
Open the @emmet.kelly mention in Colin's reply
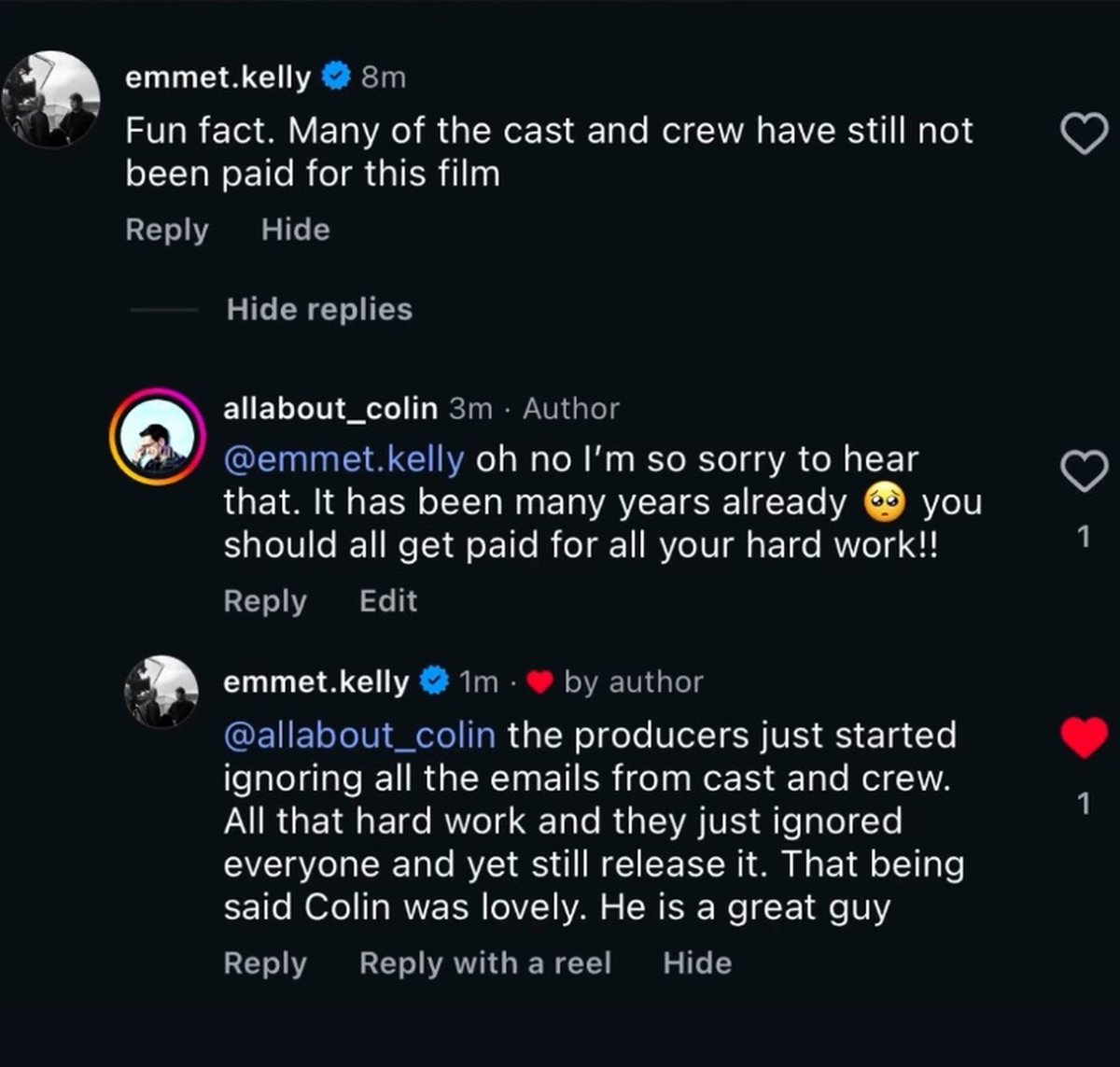[x=343, y=459]
